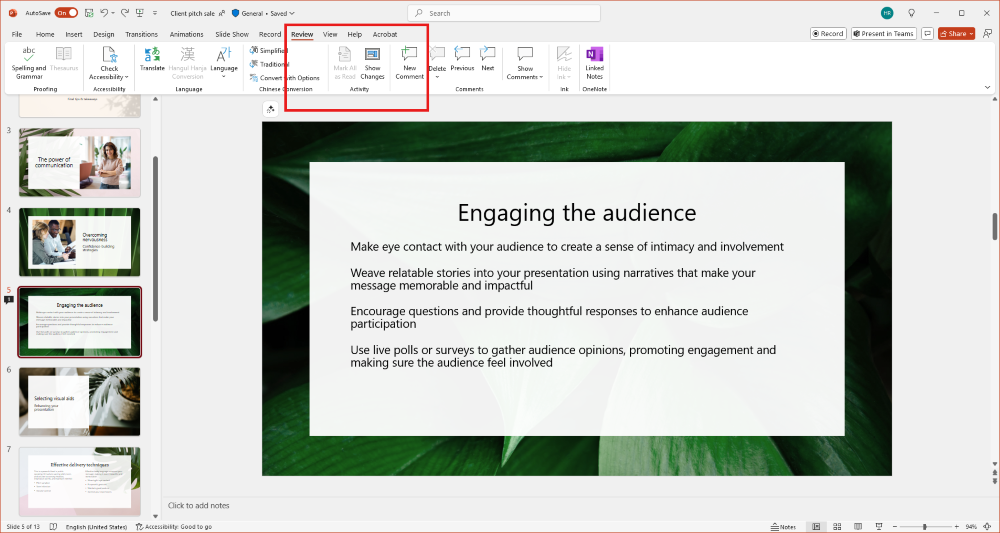Select slide 6 thumbnail Selecting visual aids

tap(80, 402)
